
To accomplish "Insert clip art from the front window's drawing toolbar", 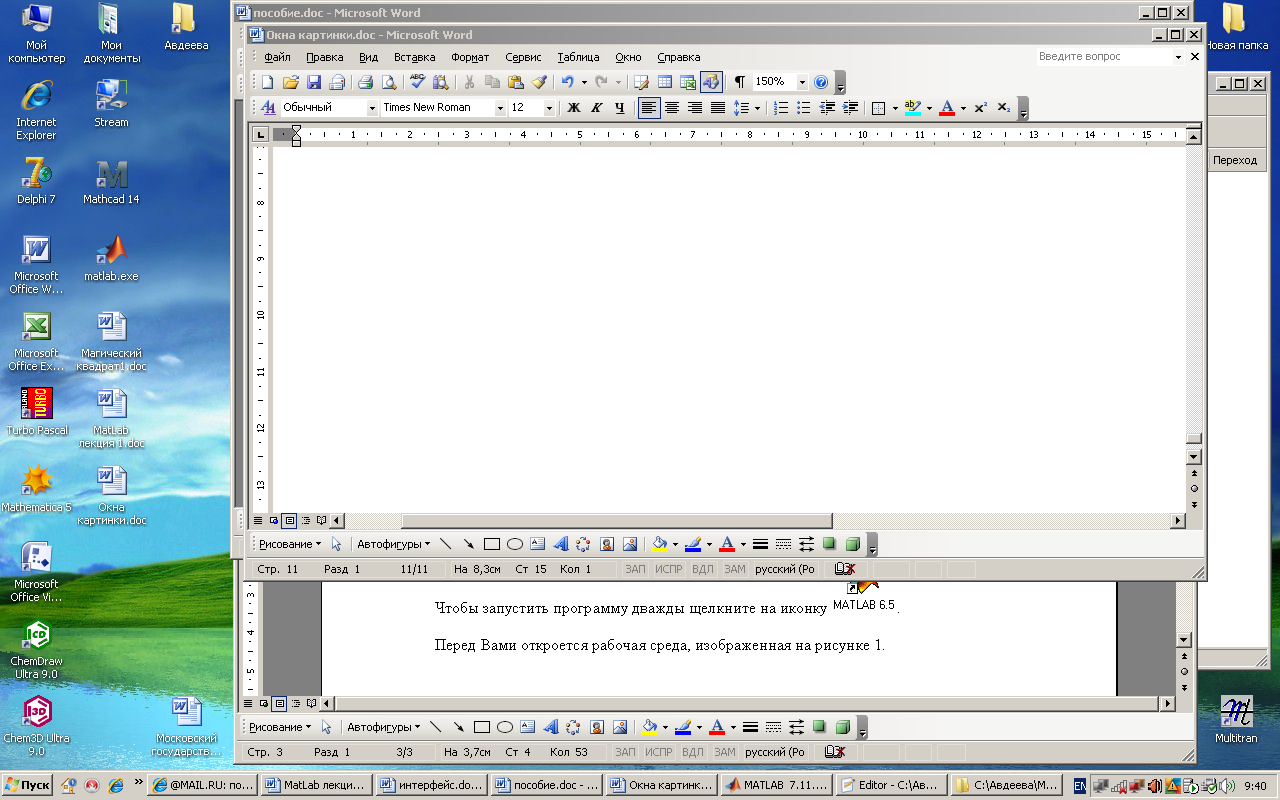I will pos(606,544).
